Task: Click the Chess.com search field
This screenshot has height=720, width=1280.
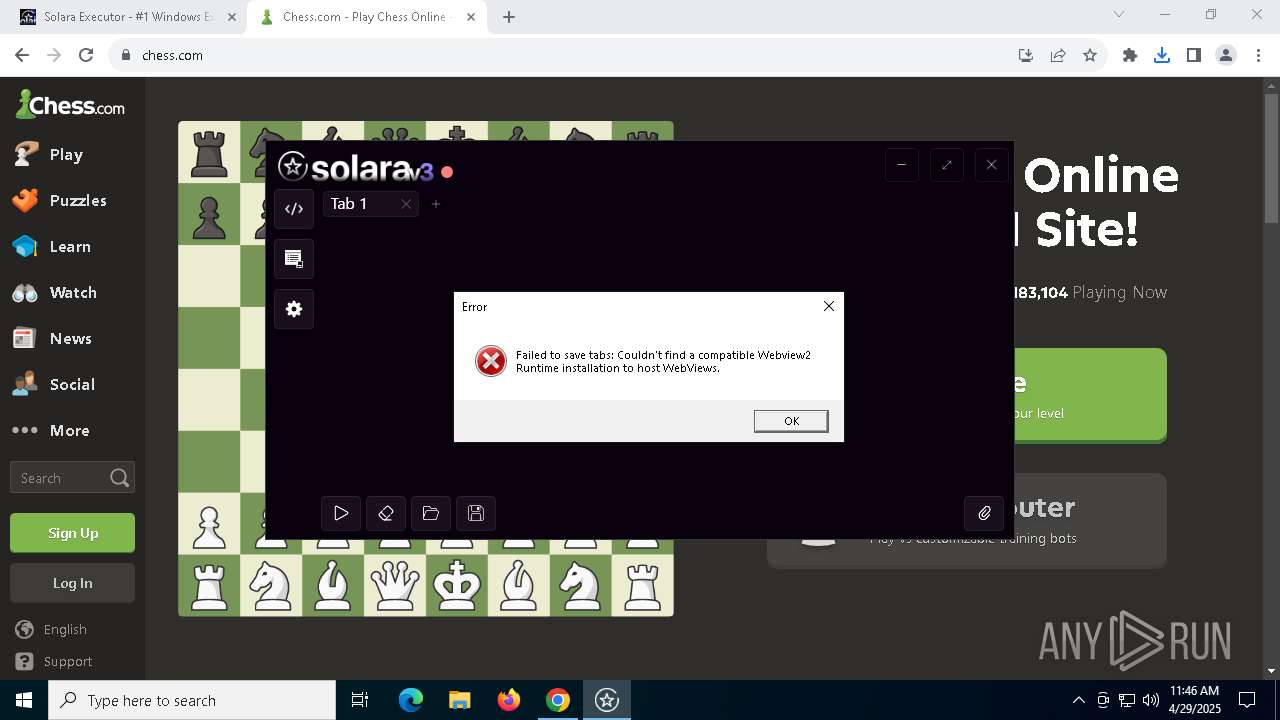Action: pyautogui.click(x=72, y=478)
